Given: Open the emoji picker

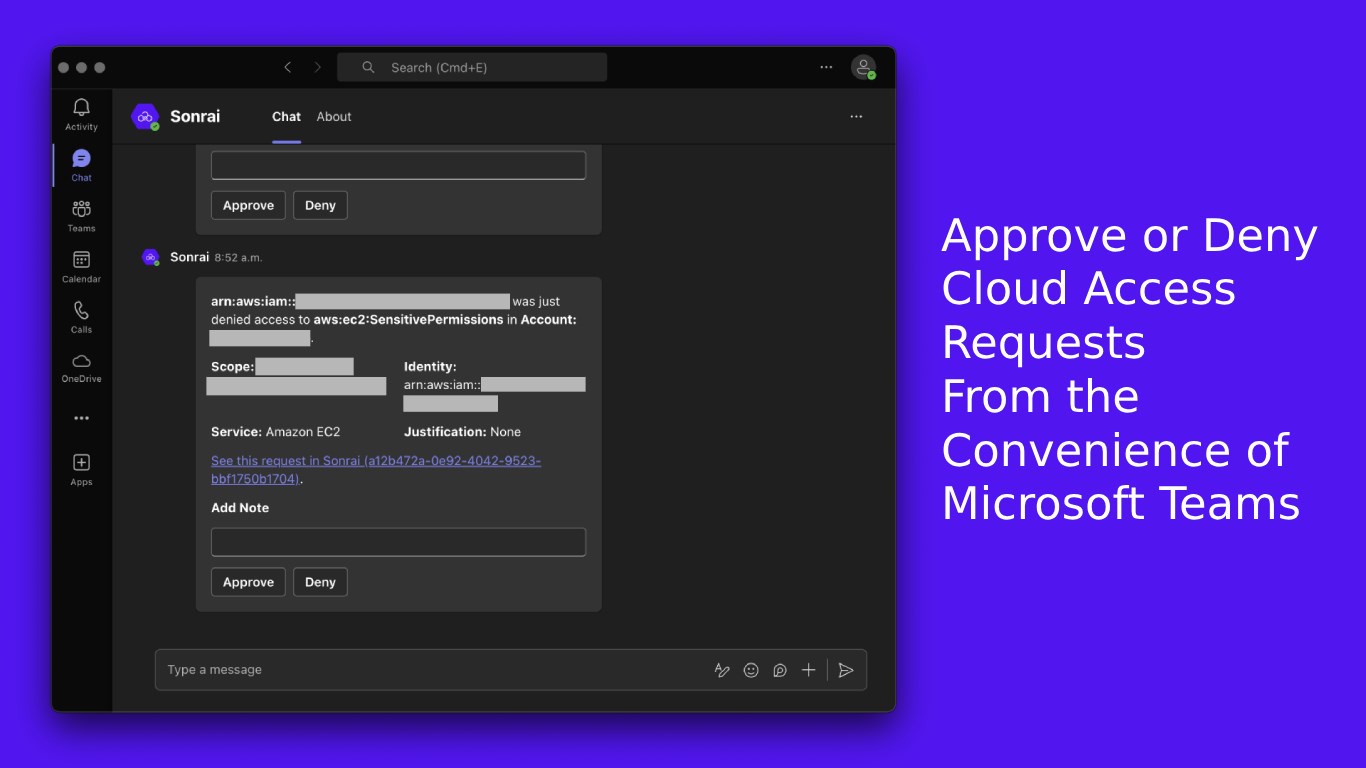Looking at the screenshot, I should [x=751, y=670].
